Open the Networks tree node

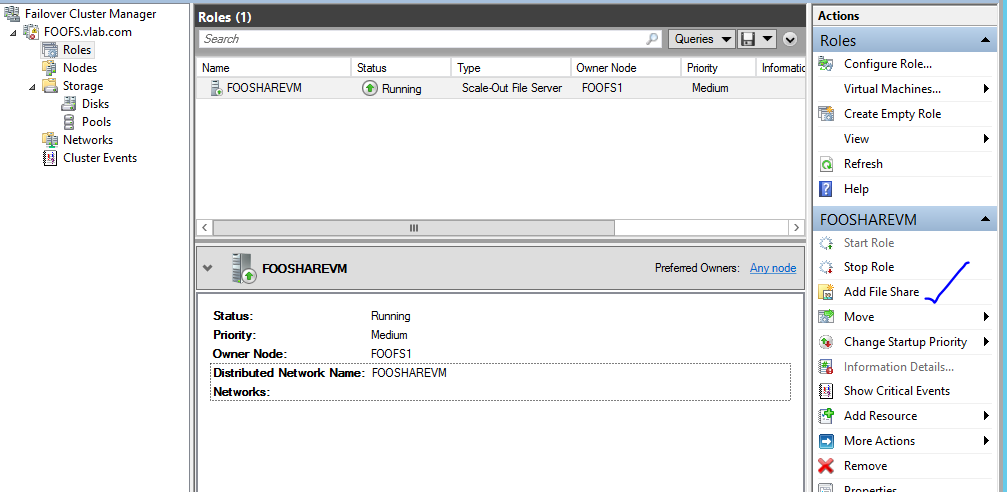tap(87, 139)
